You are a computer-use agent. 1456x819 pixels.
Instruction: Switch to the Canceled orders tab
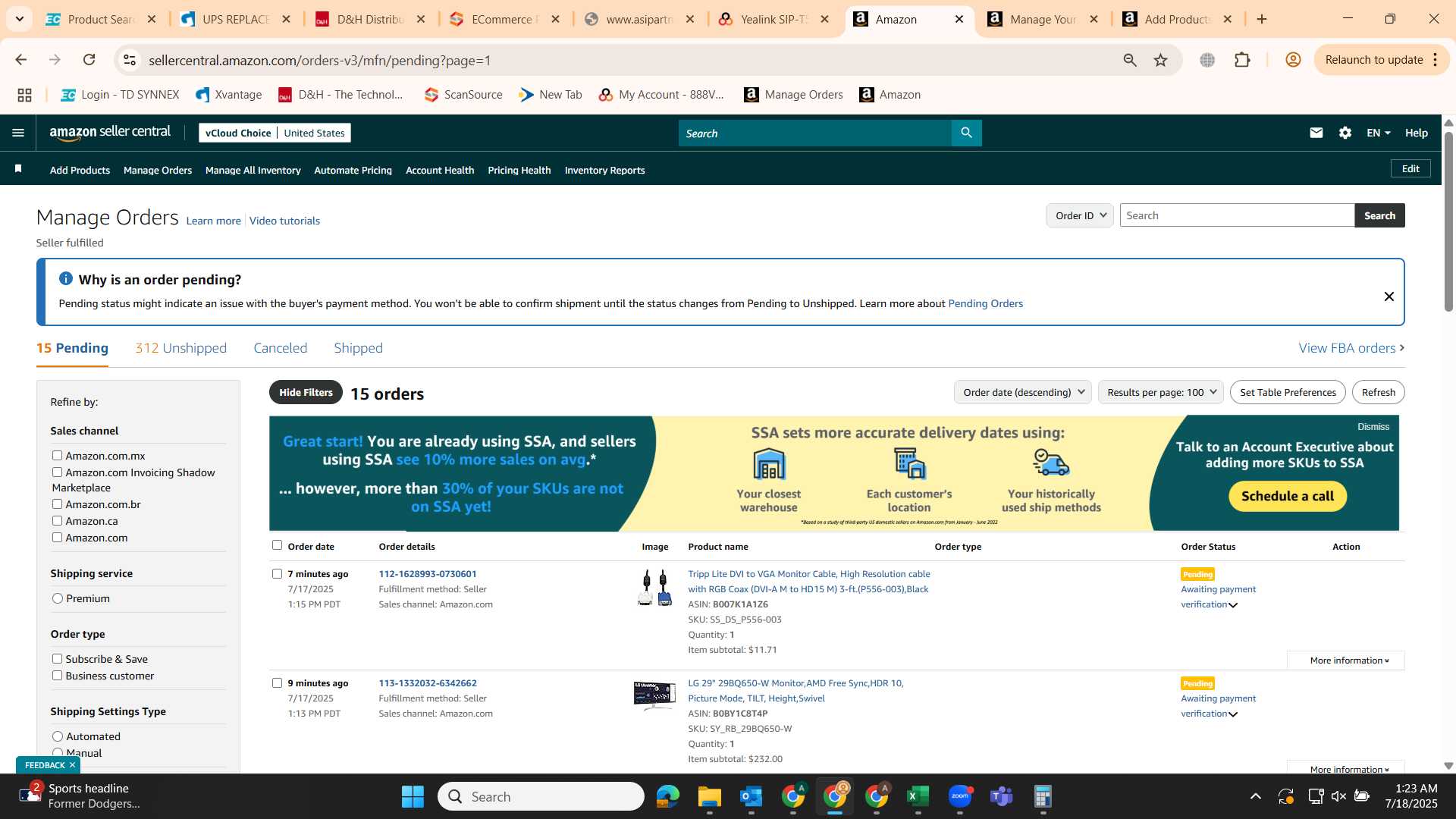tap(280, 348)
